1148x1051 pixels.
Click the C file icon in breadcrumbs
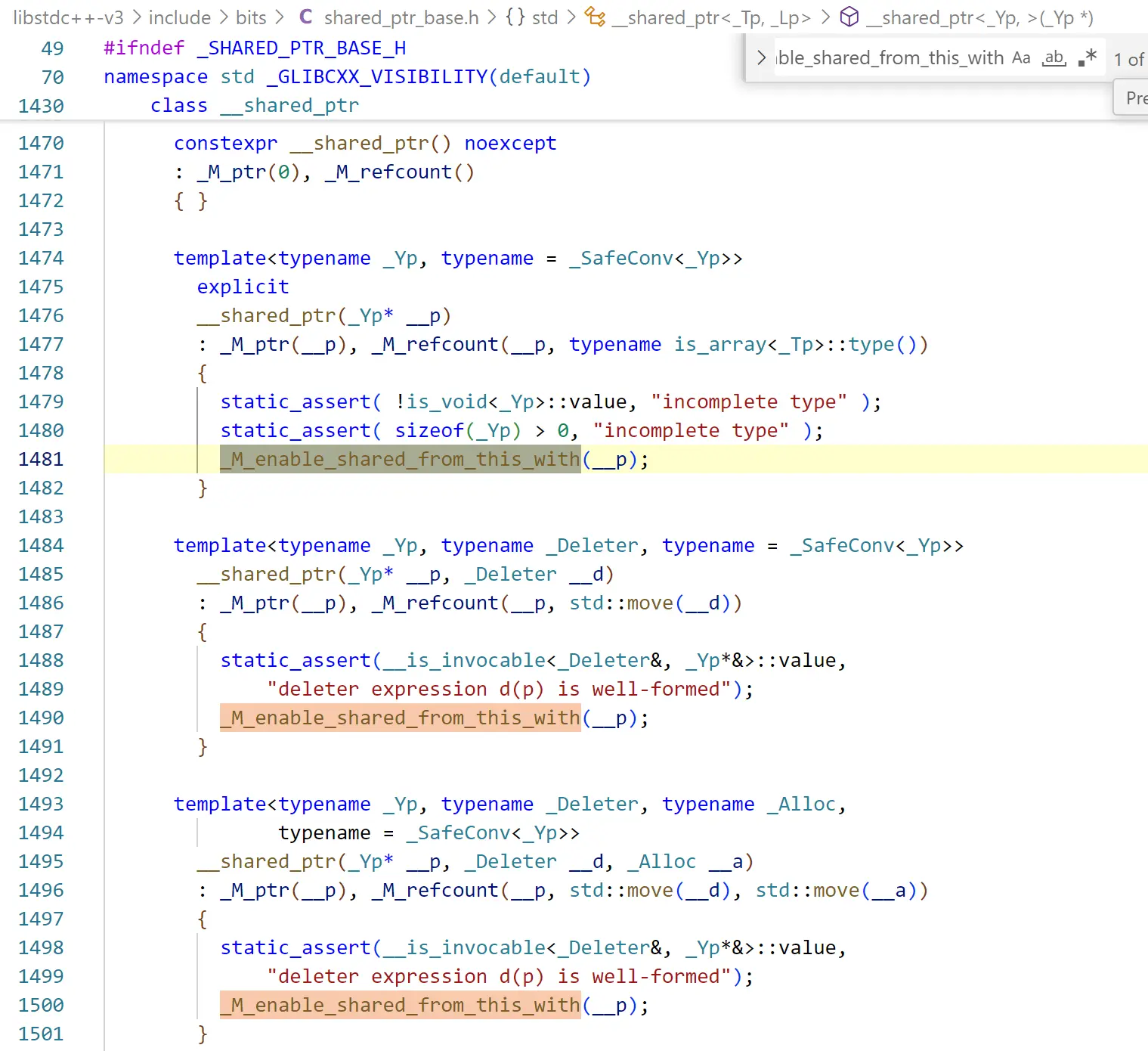306,17
